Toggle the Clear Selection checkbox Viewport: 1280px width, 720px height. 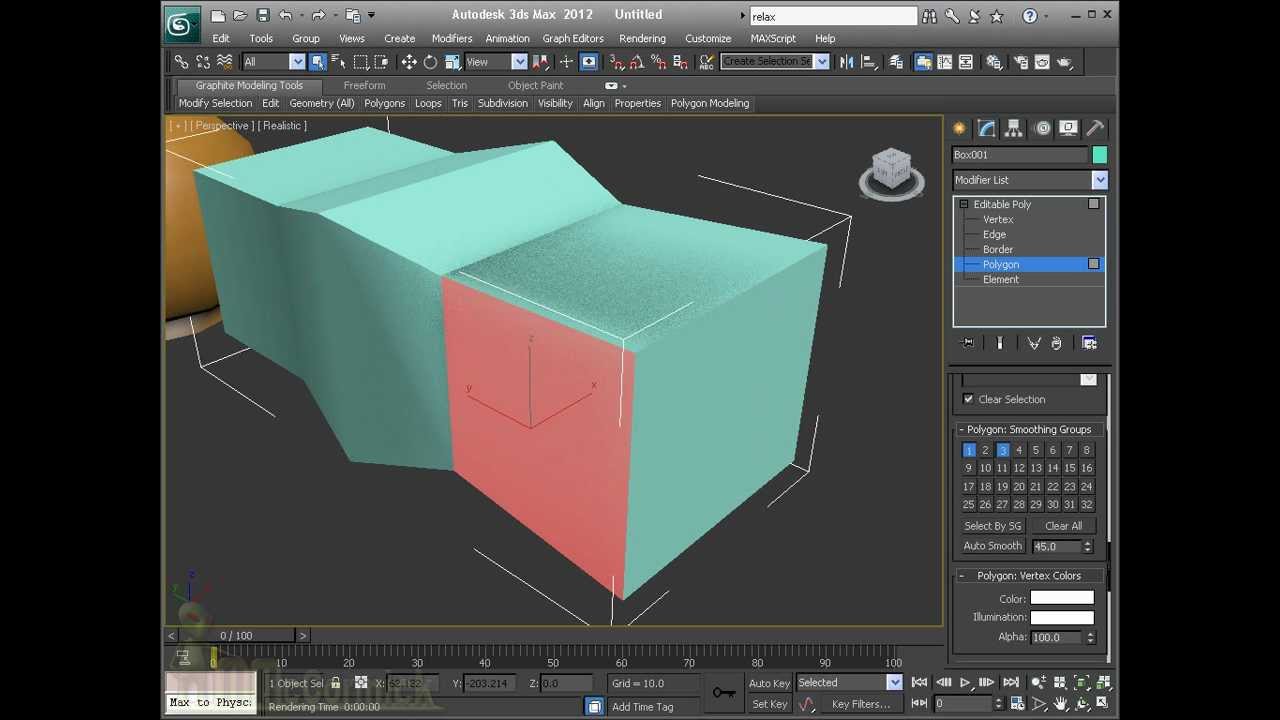point(968,399)
